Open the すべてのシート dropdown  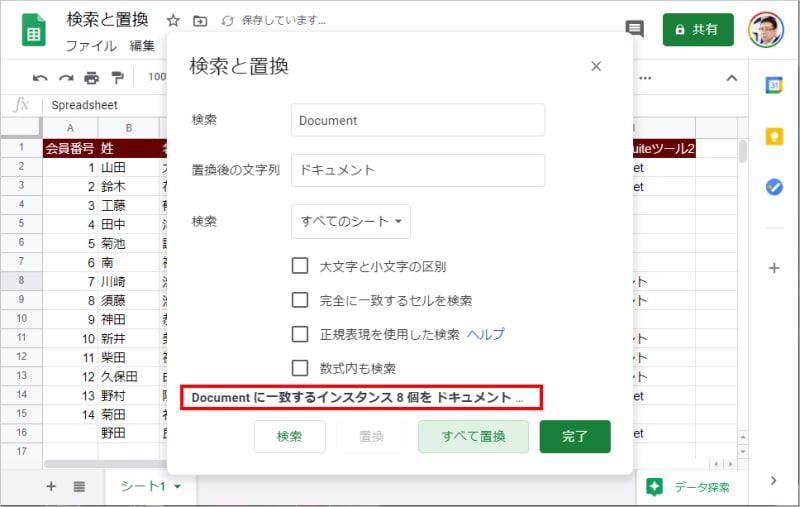tap(351, 221)
